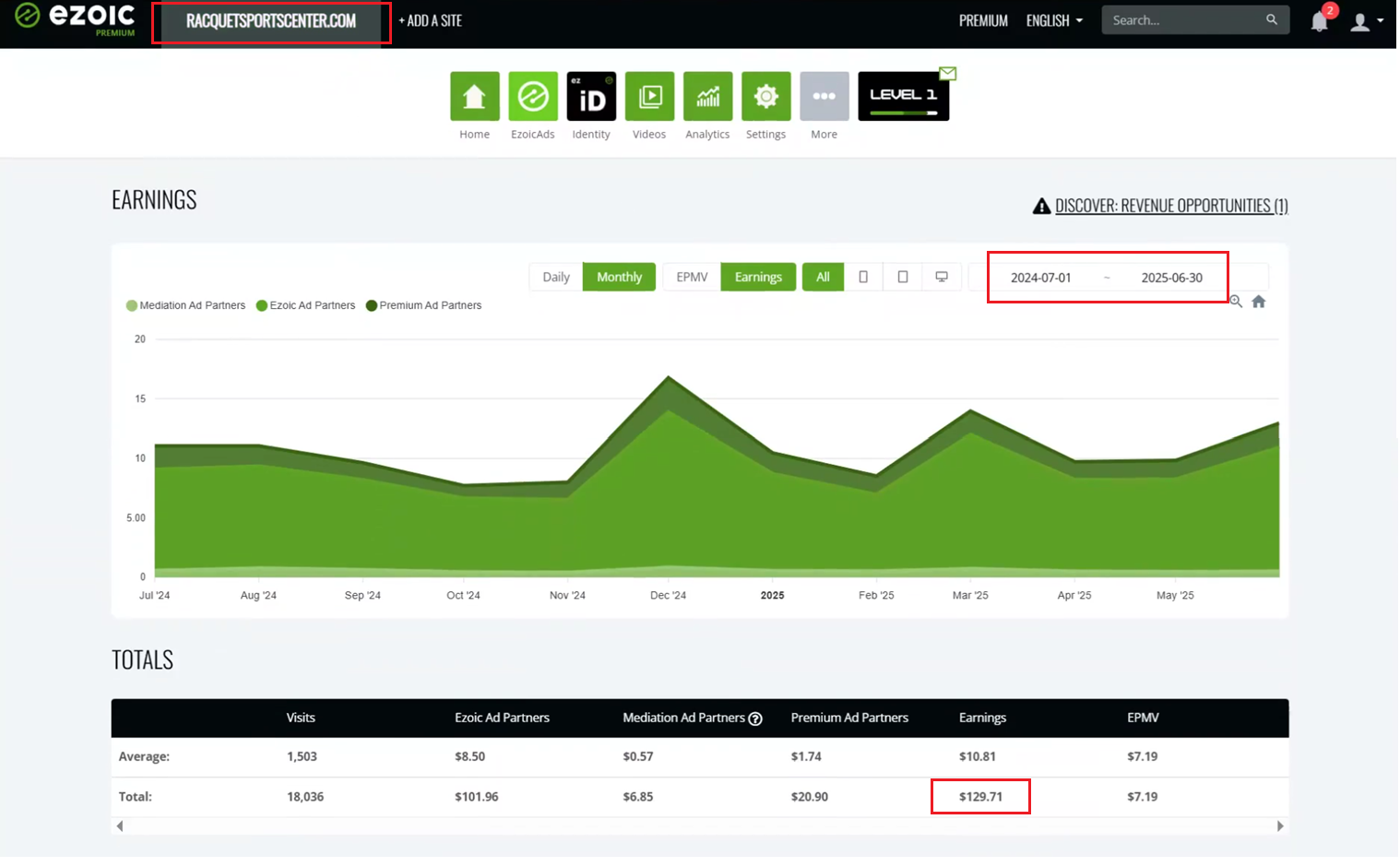Screen dimensions: 1400x867
Task: Filter by tablet device icon
Action: click(903, 277)
